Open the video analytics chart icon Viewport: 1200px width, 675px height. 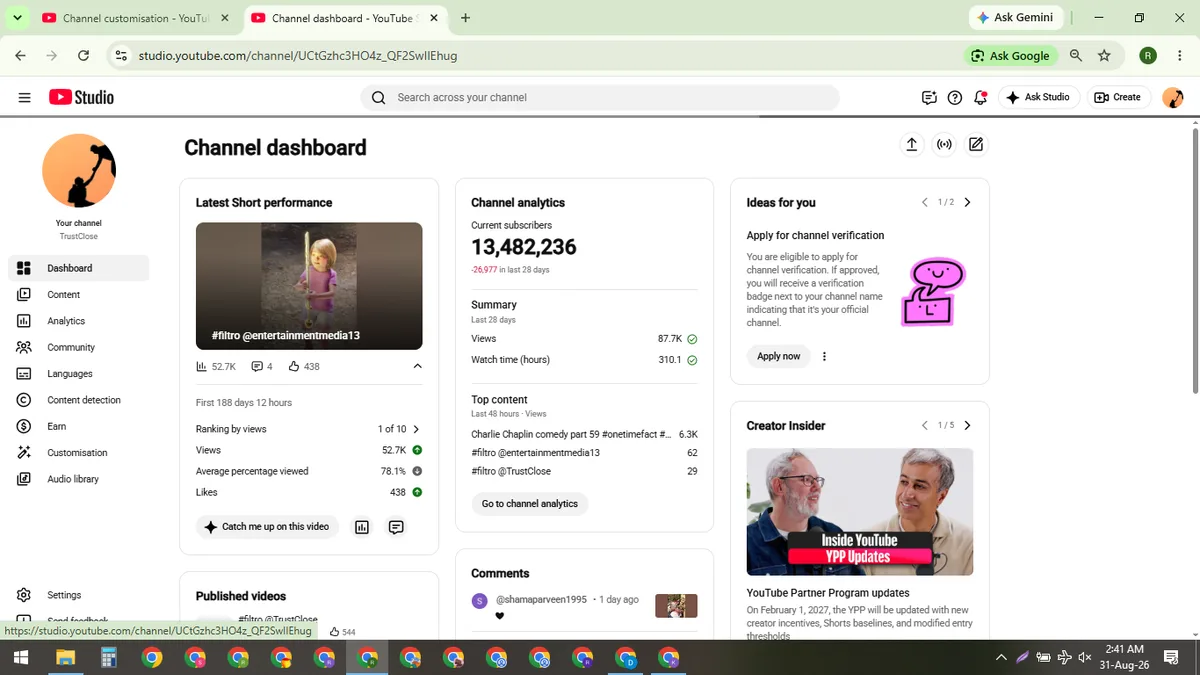pos(362,527)
